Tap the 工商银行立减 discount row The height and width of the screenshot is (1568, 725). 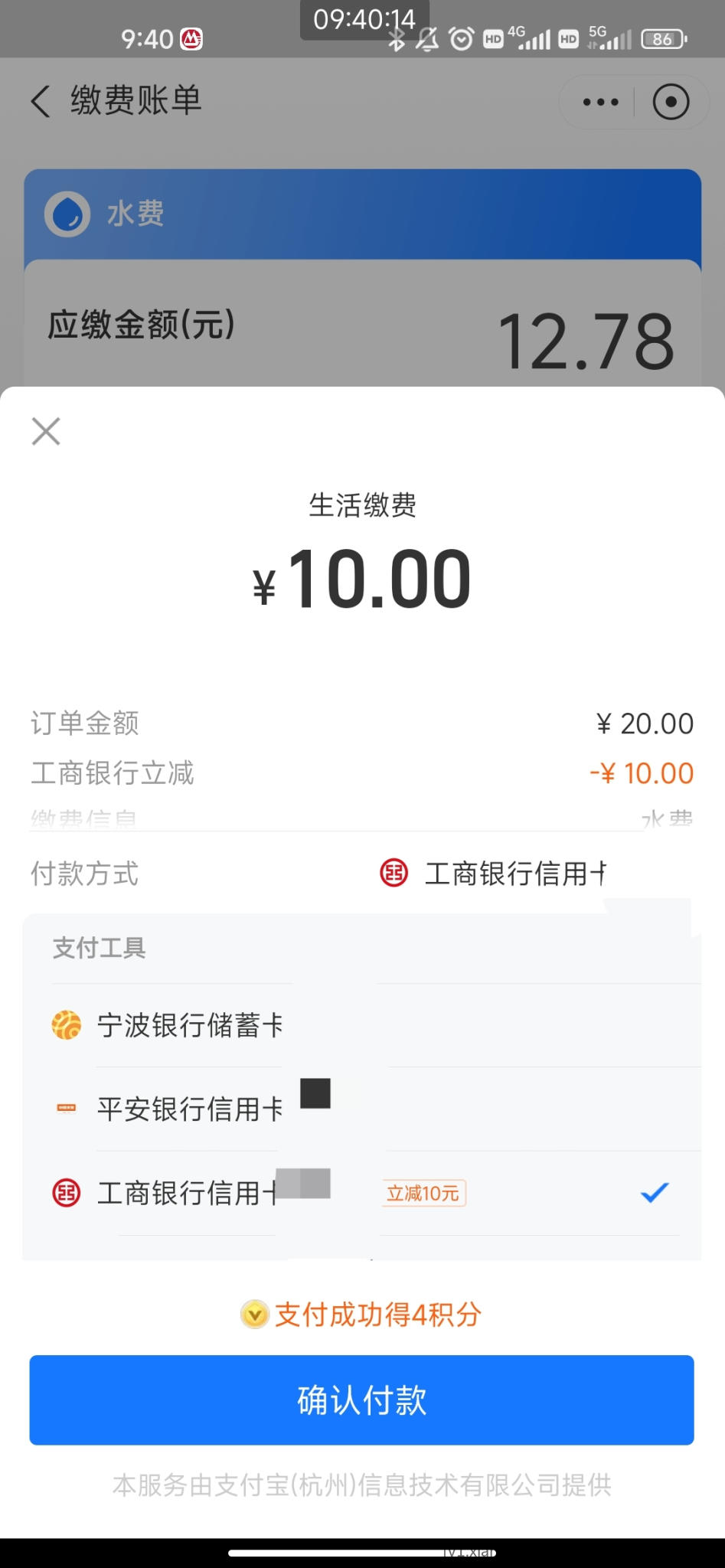pos(361,773)
